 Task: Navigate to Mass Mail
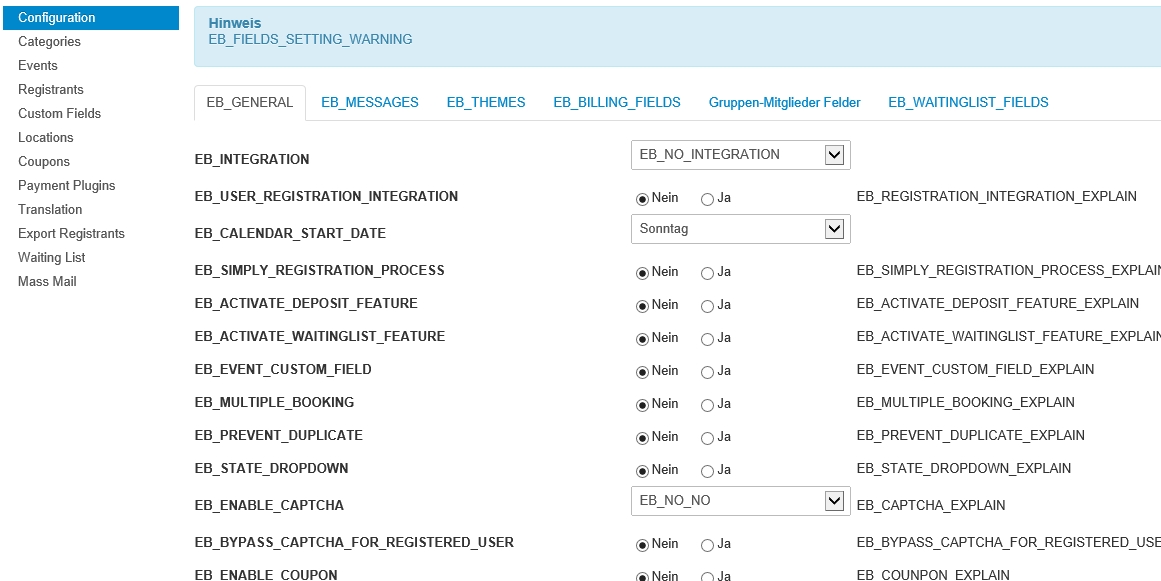click(x=47, y=282)
